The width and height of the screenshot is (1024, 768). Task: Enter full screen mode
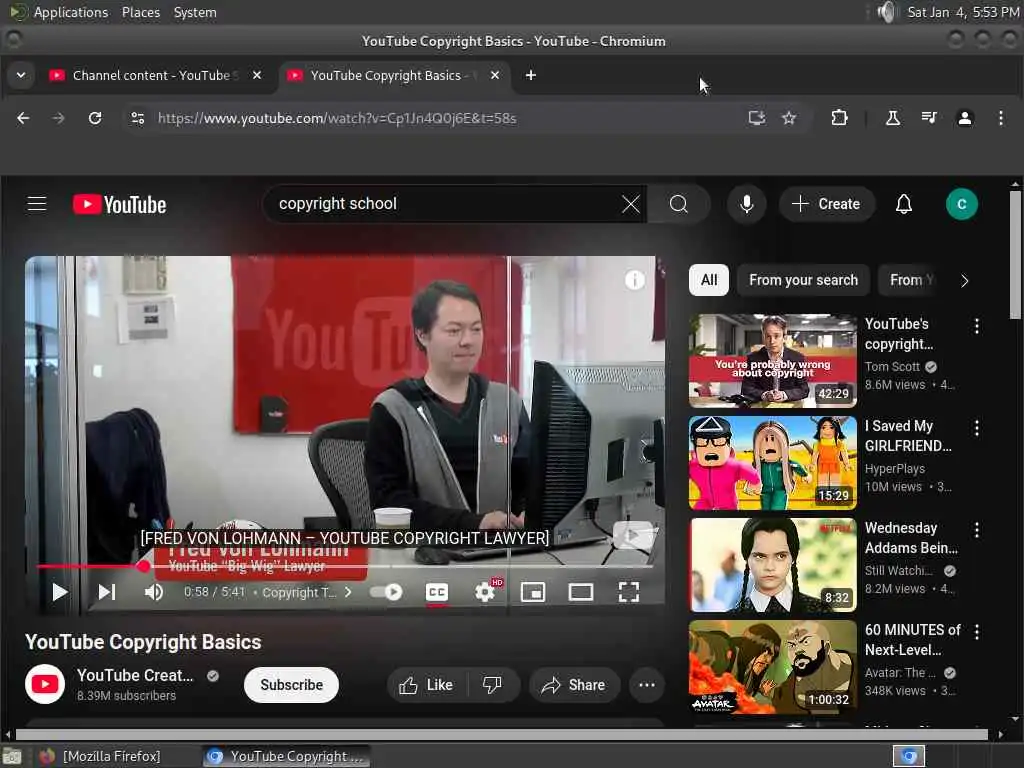[628, 592]
